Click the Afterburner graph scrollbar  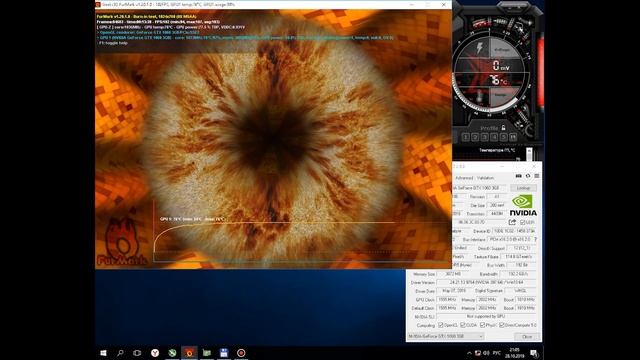point(529,154)
